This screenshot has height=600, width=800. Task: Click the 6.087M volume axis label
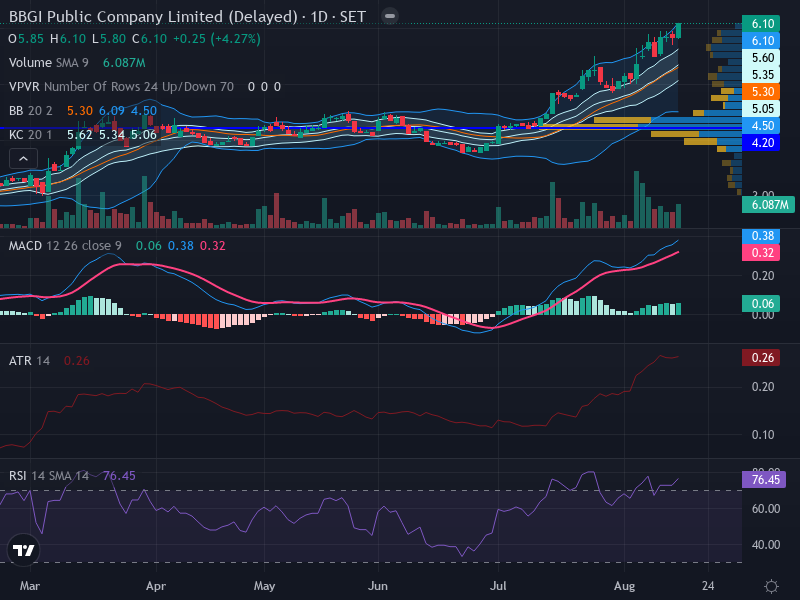[768, 205]
